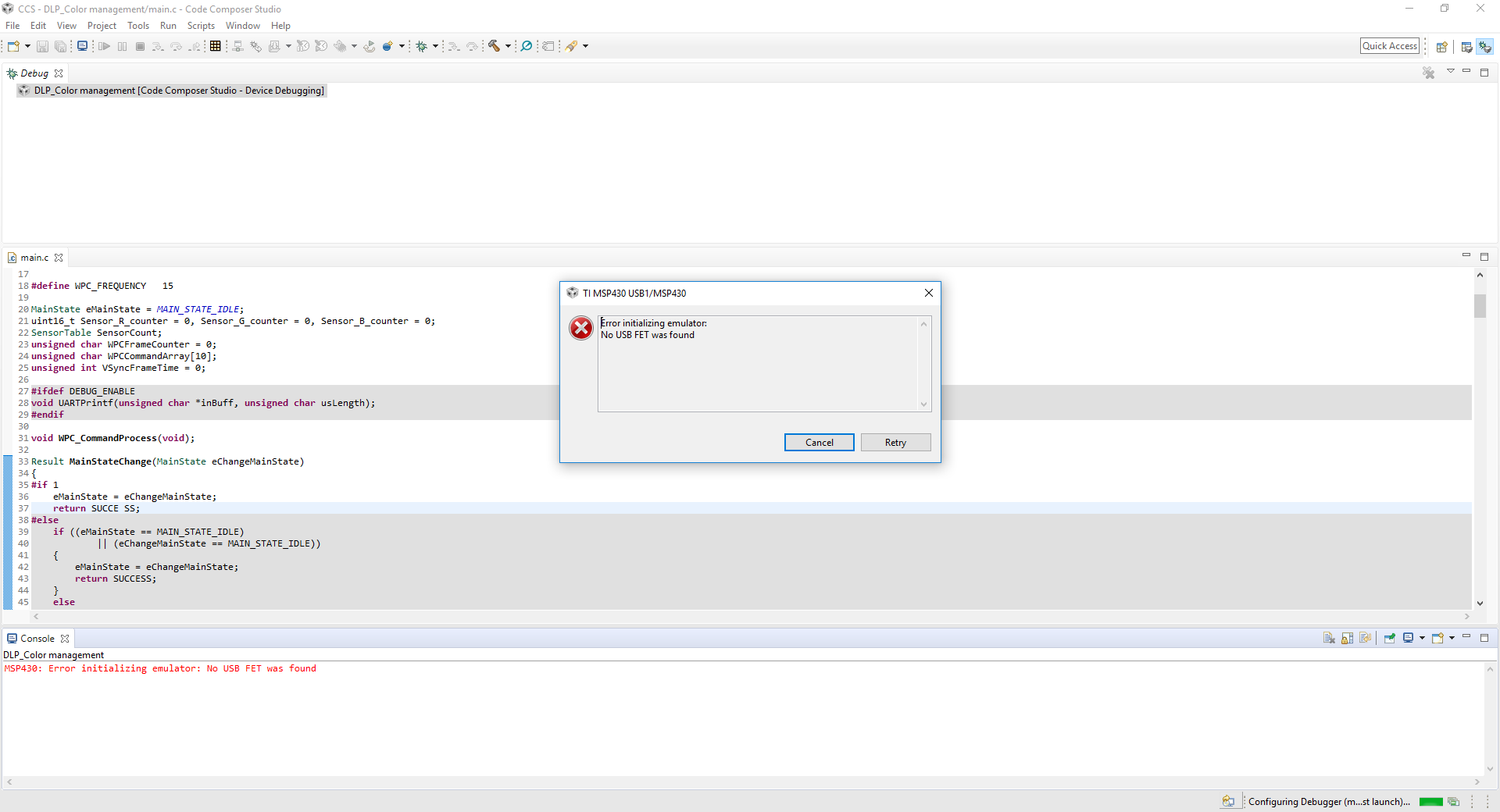The height and width of the screenshot is (812, 1500).
Task: Select DLP_Color management debug session entry
Action: [x=172, y=91]
